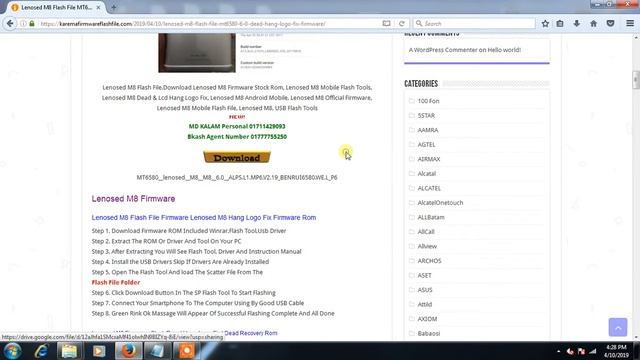The width and height of the screenshot is (640, 360).
Task: Open a new tab with plus button
Action: [x=113, y=7]
